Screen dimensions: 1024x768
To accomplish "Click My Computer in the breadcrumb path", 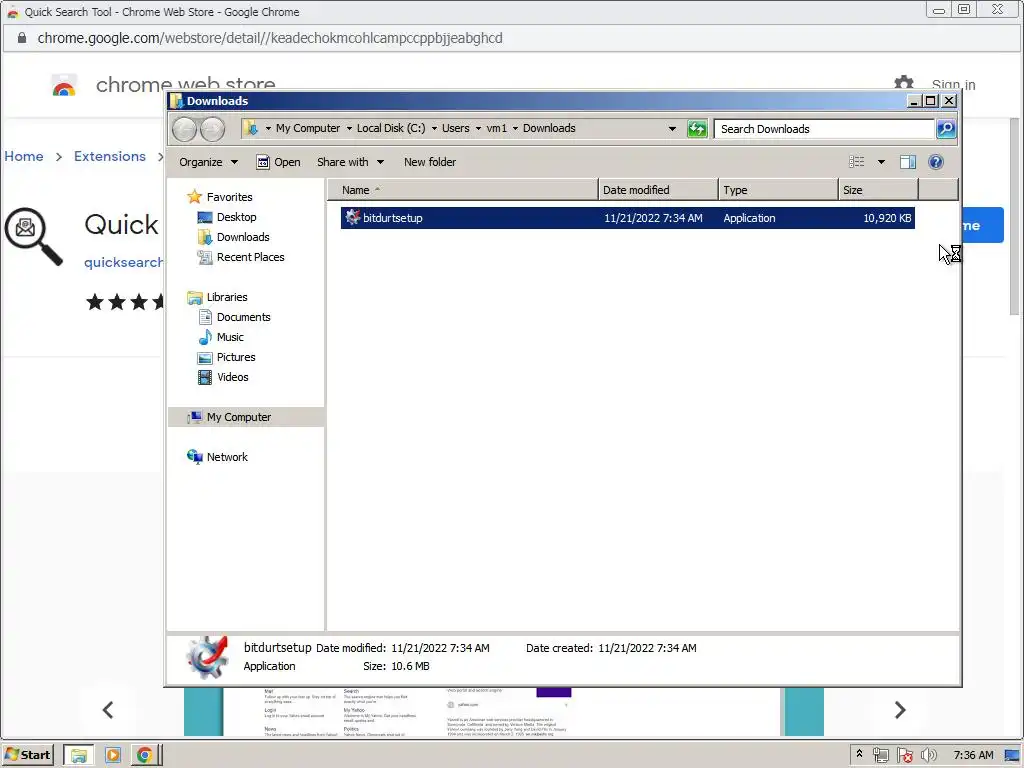I will [308, 128].
